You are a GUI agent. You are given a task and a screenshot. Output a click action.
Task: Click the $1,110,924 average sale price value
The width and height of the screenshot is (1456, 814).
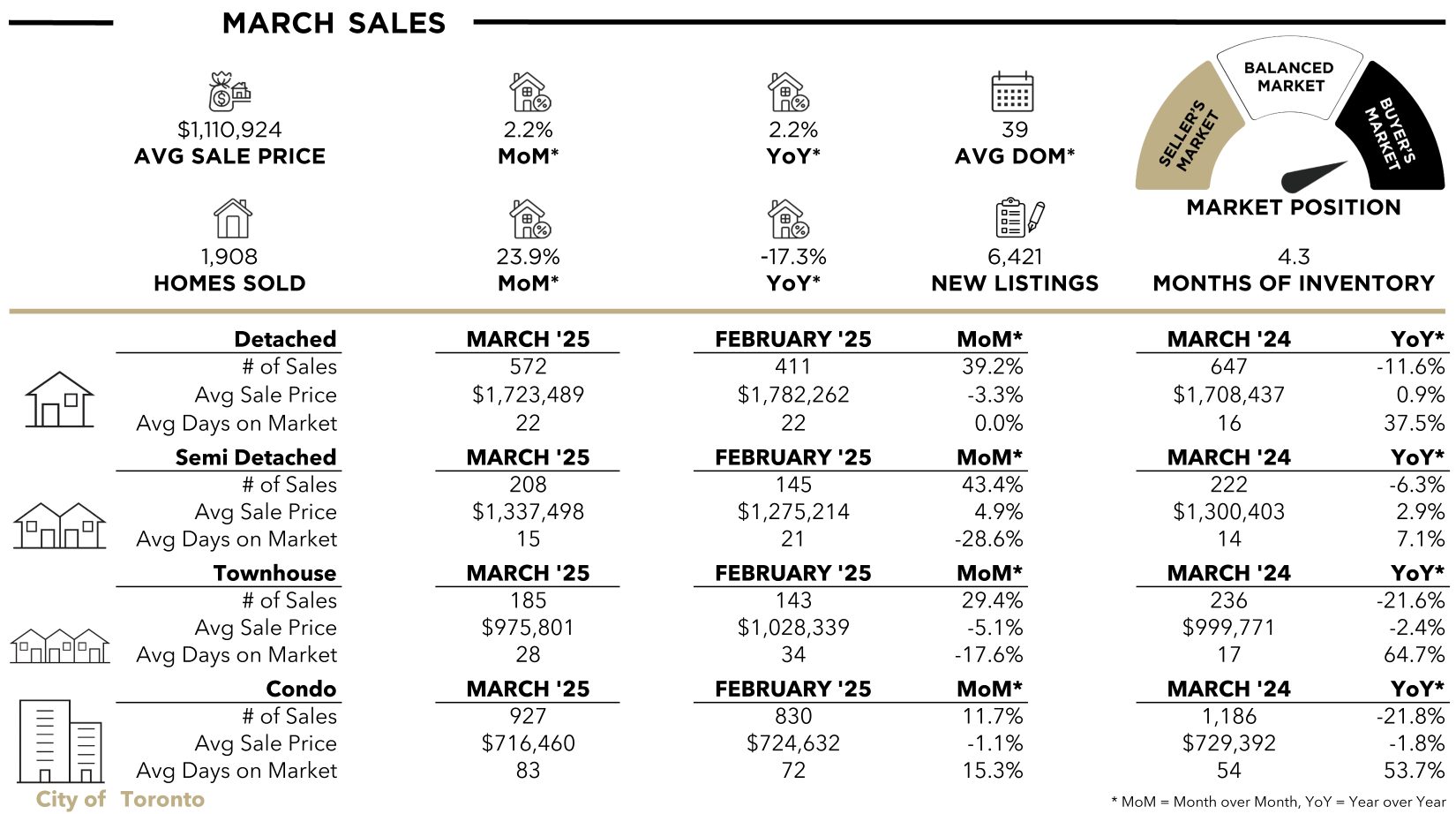coord(229,130)
